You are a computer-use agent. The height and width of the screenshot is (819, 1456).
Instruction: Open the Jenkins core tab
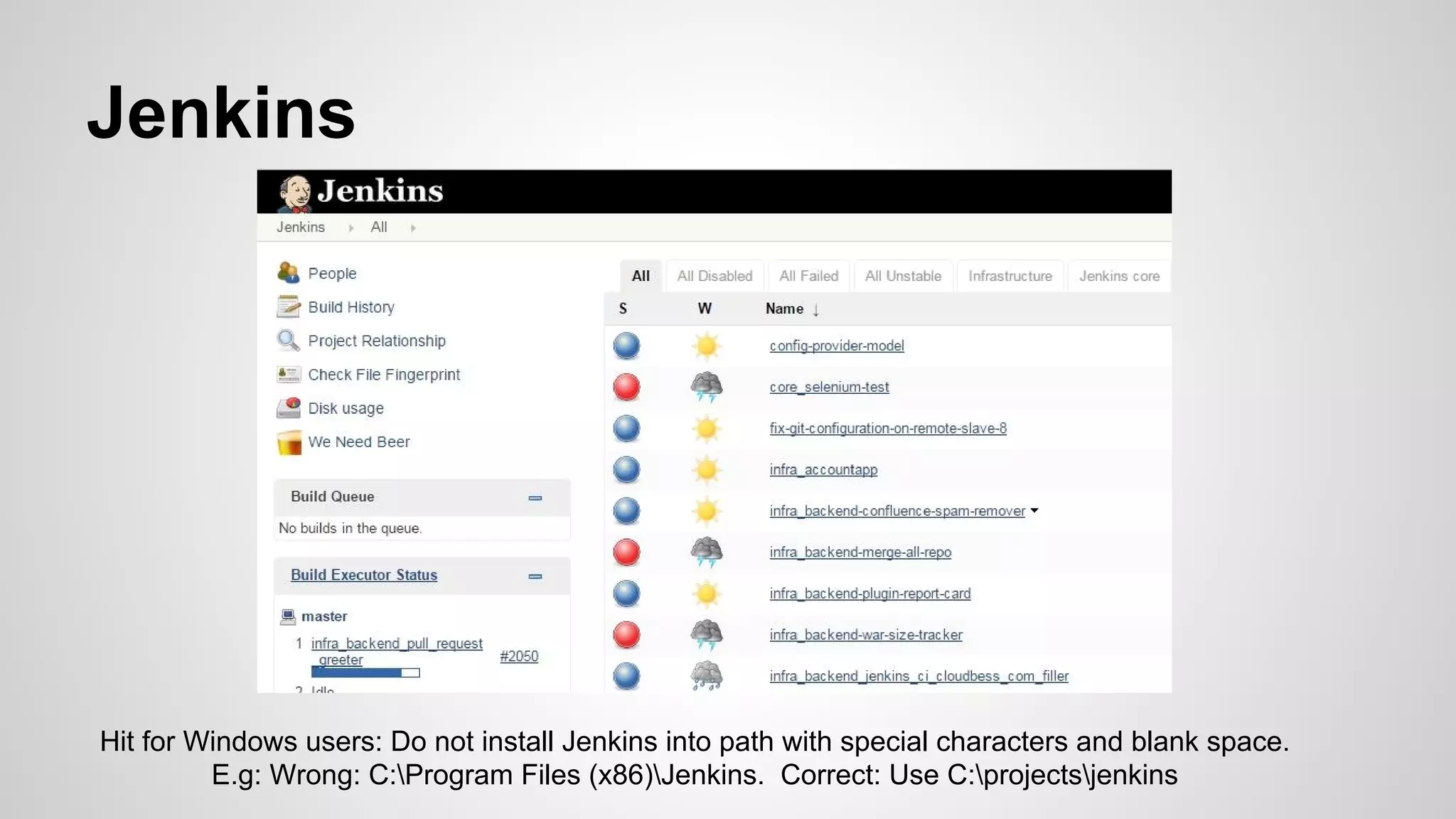[x=1119, y=276]
